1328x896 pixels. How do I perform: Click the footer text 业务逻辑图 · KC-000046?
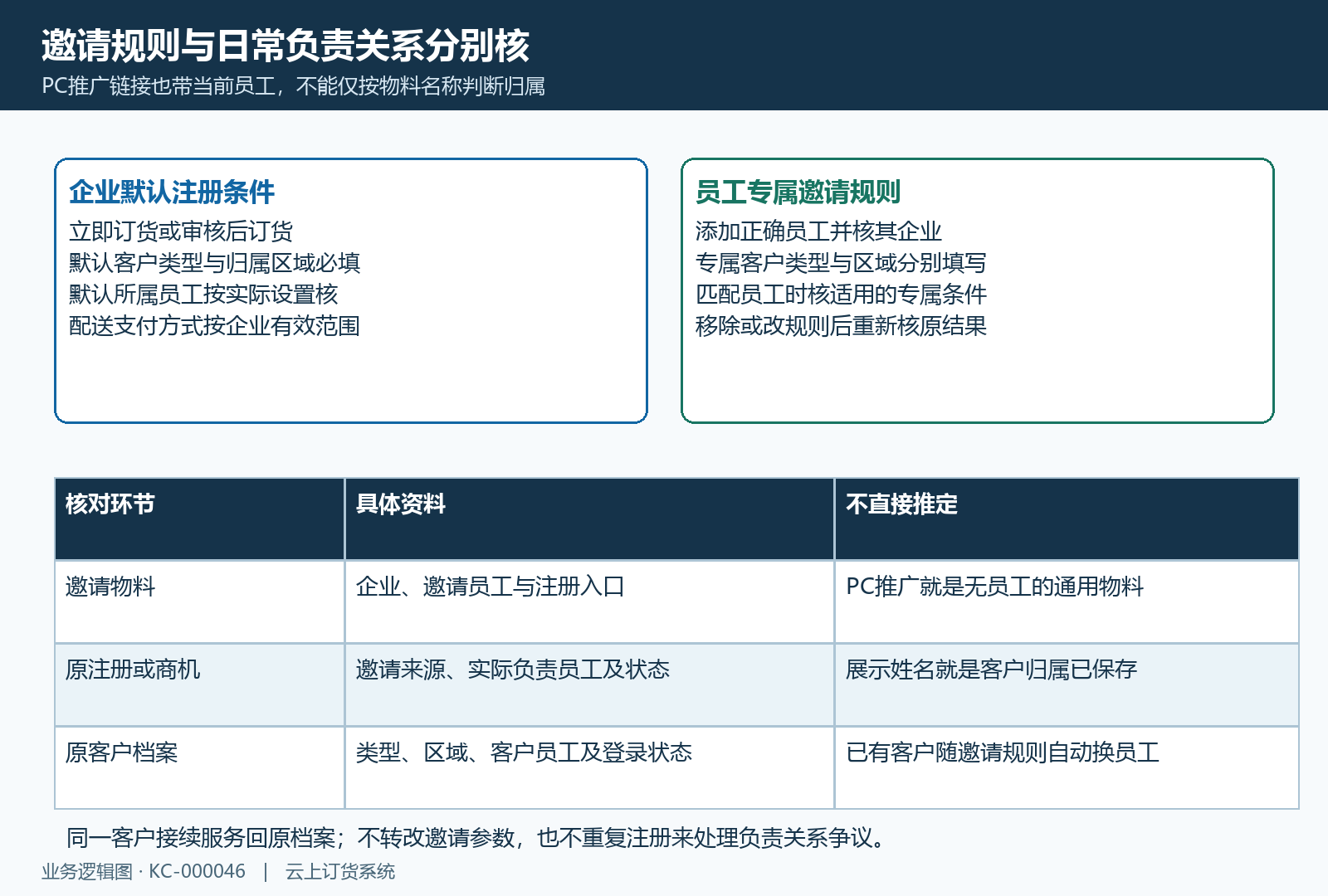(144, 872)
